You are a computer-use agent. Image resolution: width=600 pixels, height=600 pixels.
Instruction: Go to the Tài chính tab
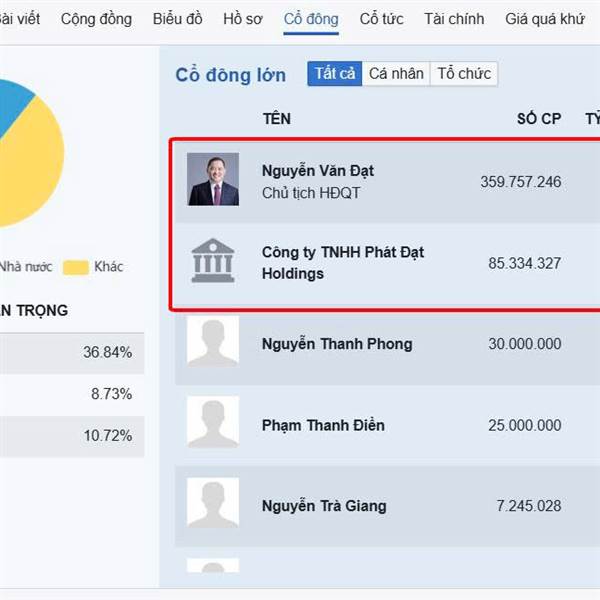click(x=454, y=19)
